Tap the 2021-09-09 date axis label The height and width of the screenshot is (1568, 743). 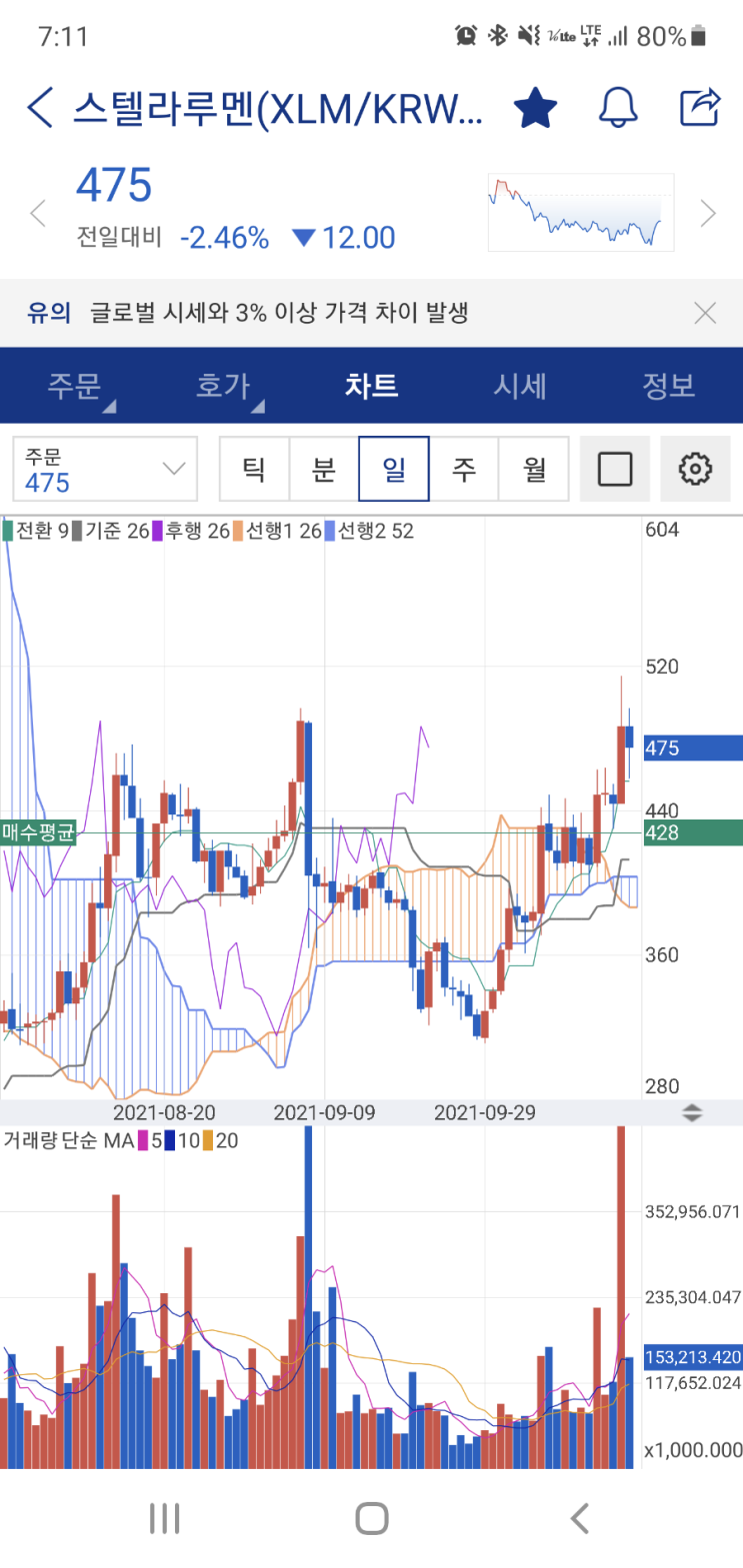(x=324, y=1112)
